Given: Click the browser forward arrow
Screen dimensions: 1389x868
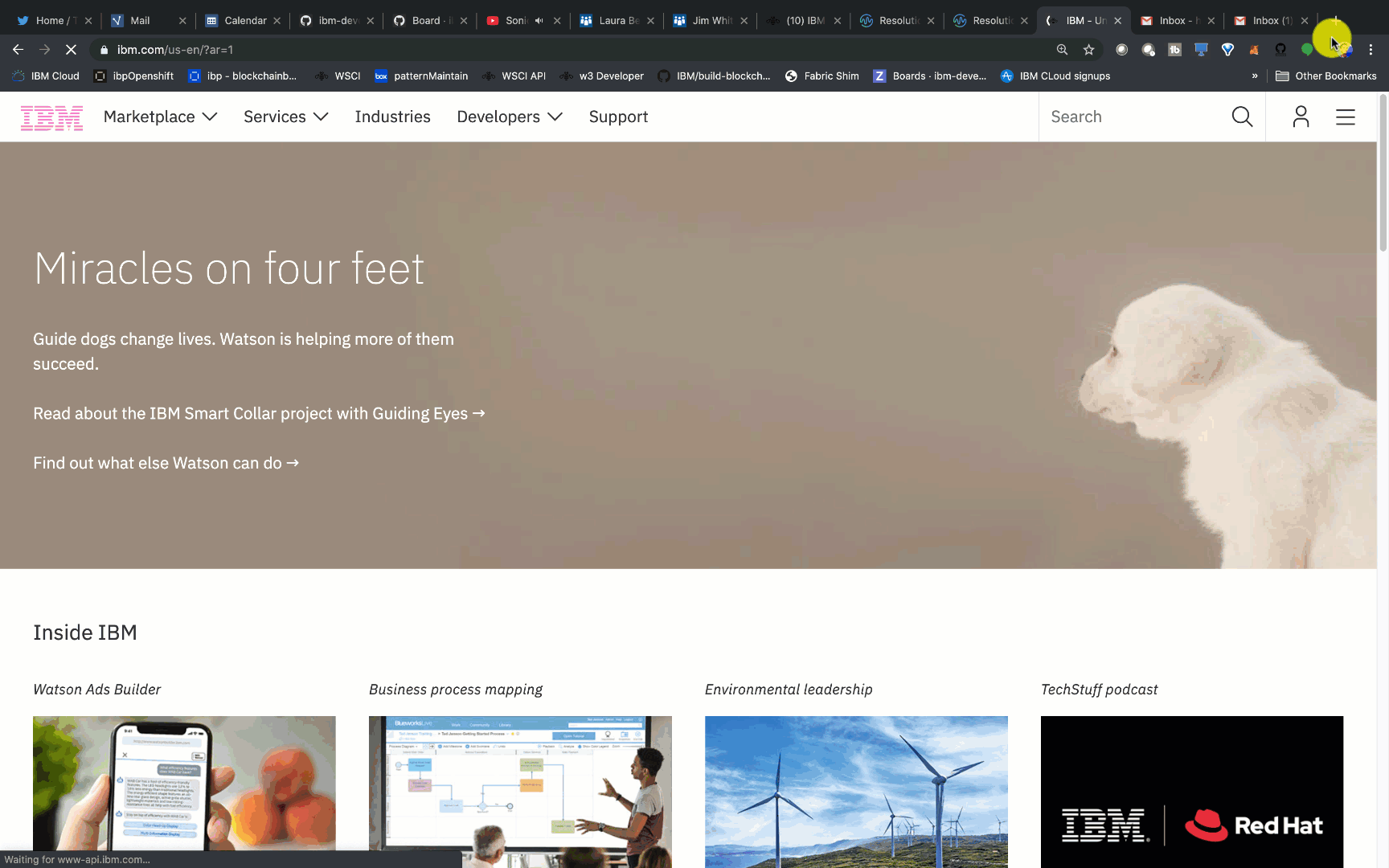Looking at the screenshot, I should [45, 50].
